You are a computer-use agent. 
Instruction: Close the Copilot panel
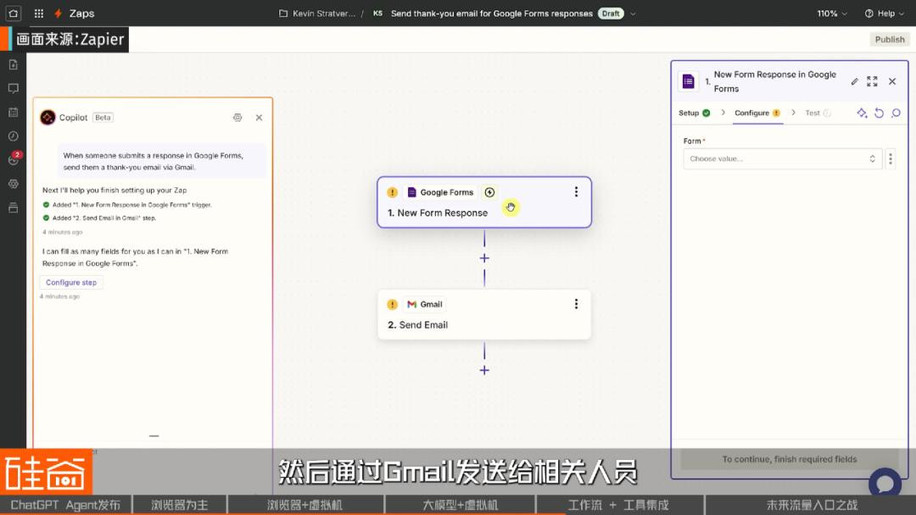(259, 118)
